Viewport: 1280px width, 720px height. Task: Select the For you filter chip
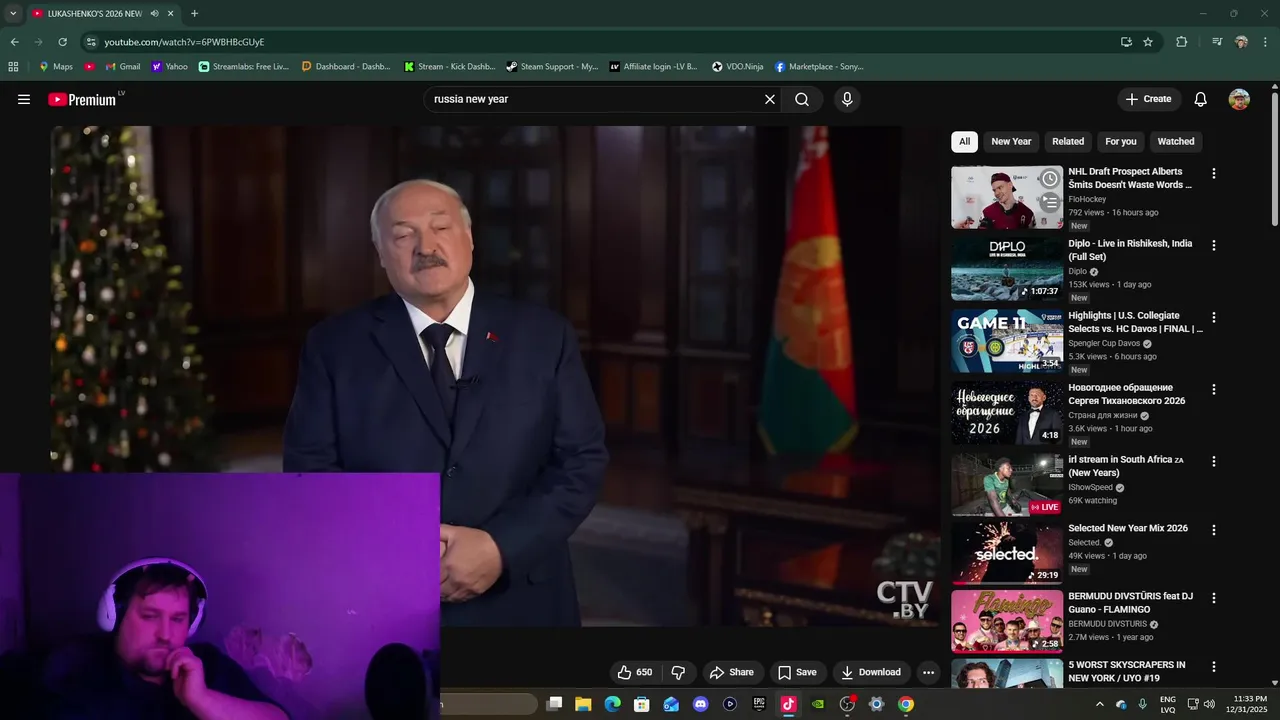click(x=1121, y=141)
